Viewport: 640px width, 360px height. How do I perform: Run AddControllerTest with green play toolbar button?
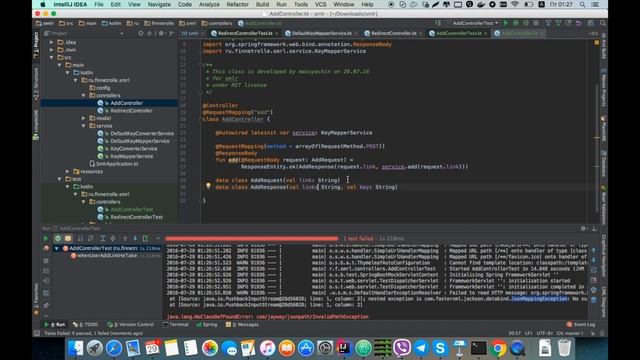click(506, 23)
